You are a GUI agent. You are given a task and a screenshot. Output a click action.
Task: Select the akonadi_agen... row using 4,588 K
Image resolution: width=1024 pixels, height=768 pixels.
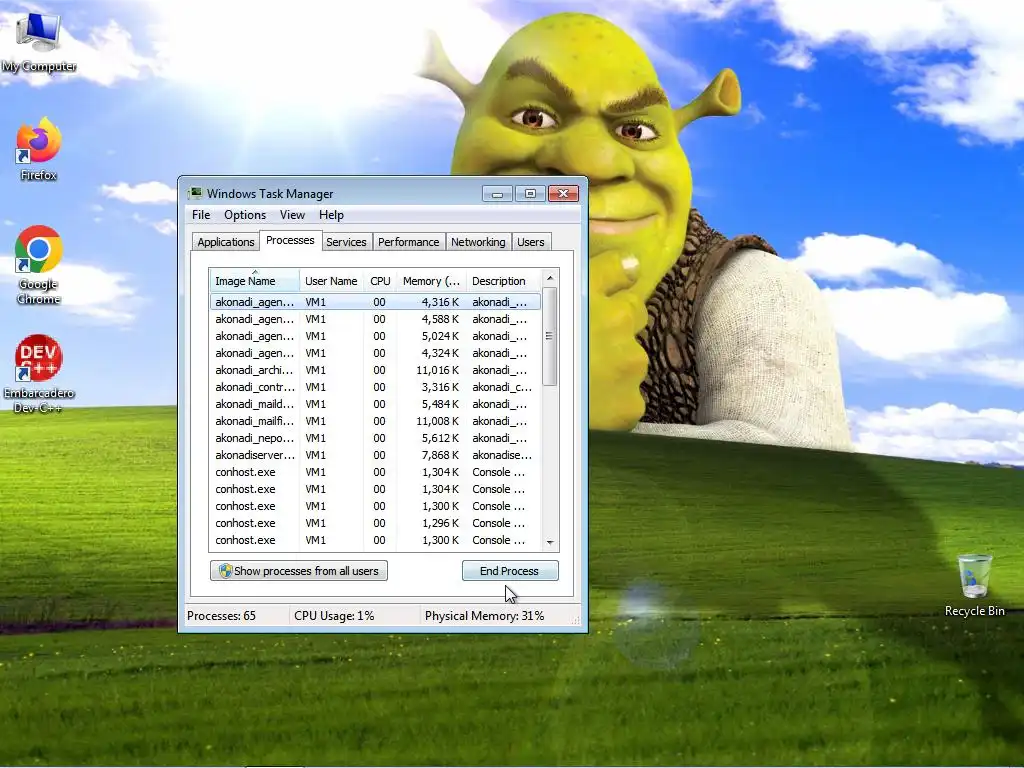tap(376, 319)
